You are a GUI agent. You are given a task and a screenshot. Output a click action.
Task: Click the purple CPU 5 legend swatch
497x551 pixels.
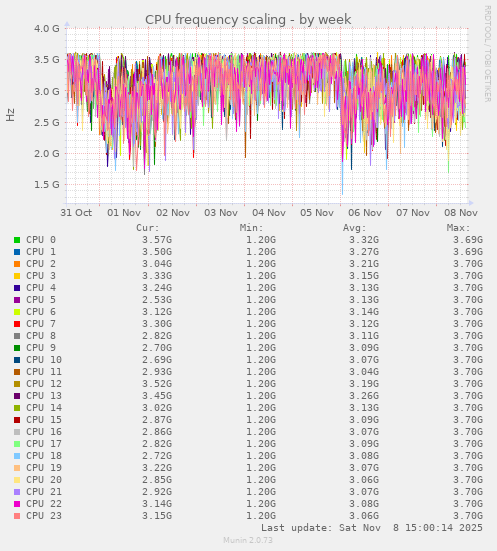[17, 300]
